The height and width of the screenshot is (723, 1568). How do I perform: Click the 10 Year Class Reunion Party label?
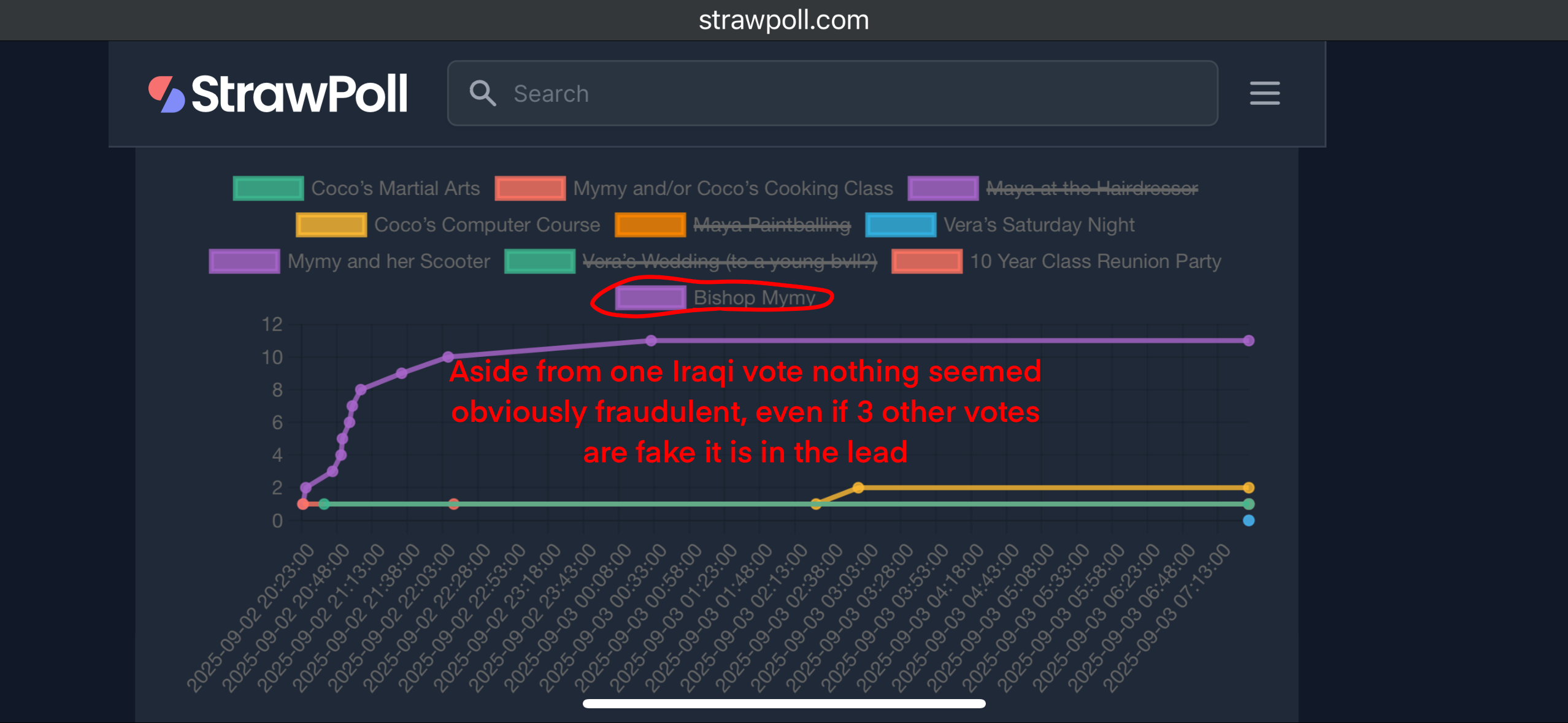[x=1095, y=262]
